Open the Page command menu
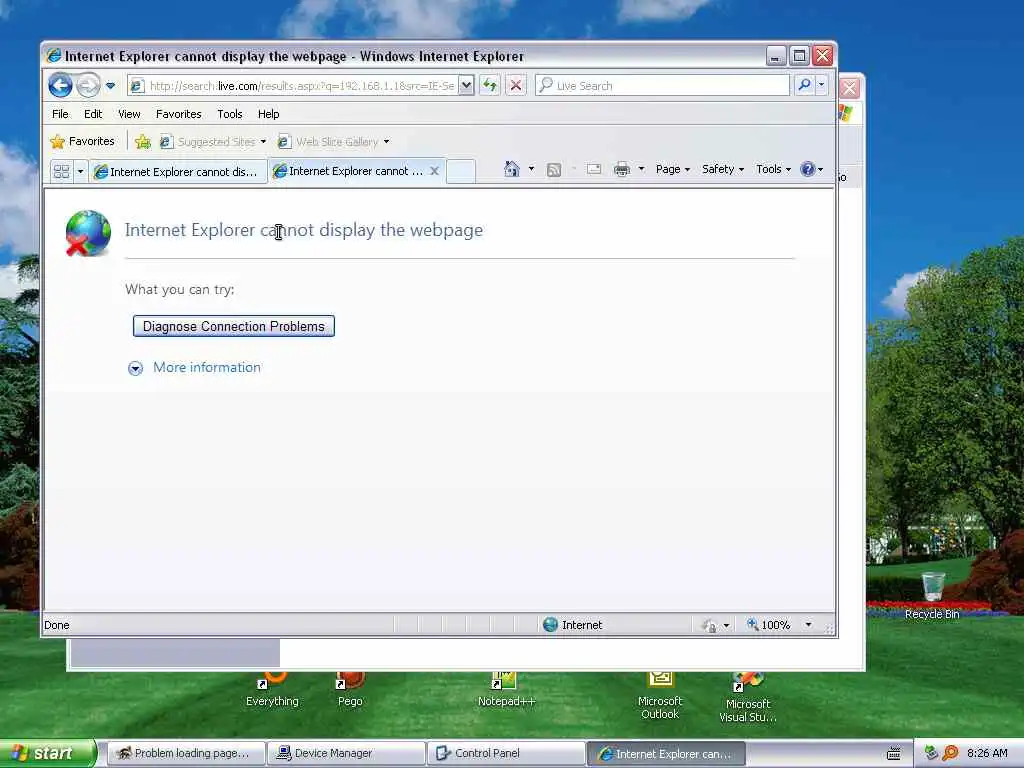The image size is (1024, 768). (673, 169)
